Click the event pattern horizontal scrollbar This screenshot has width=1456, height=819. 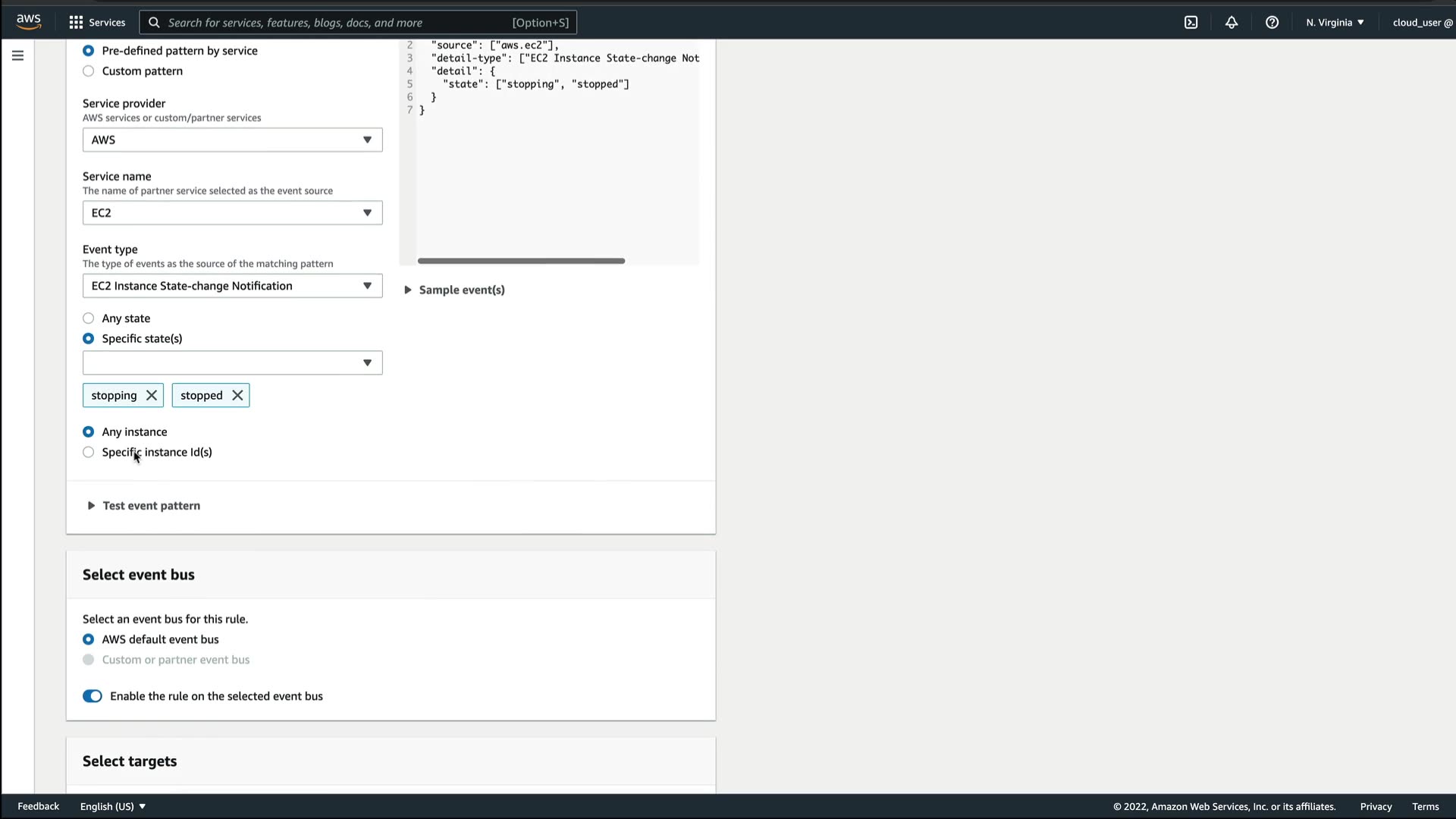[521, 261]
